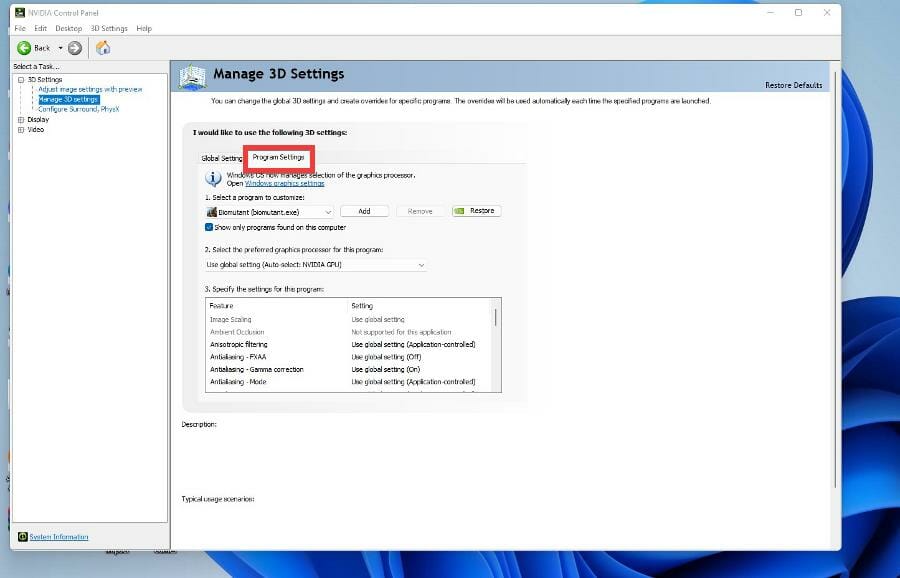Click the Add button

(x=364, y=211)
